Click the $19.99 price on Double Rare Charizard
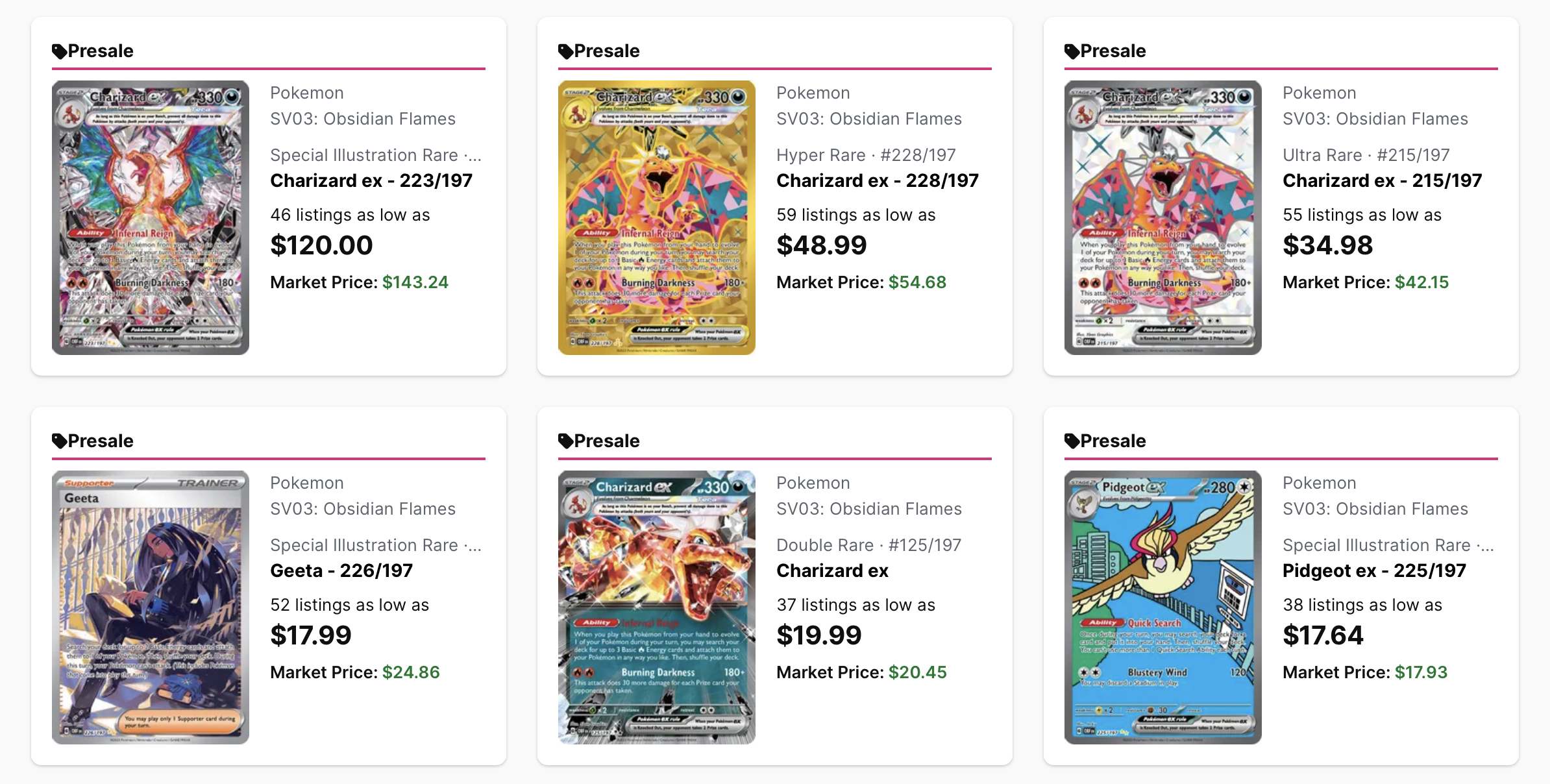Image resolution: width=1550 pixels, height=784 pixels. point(819,635)
